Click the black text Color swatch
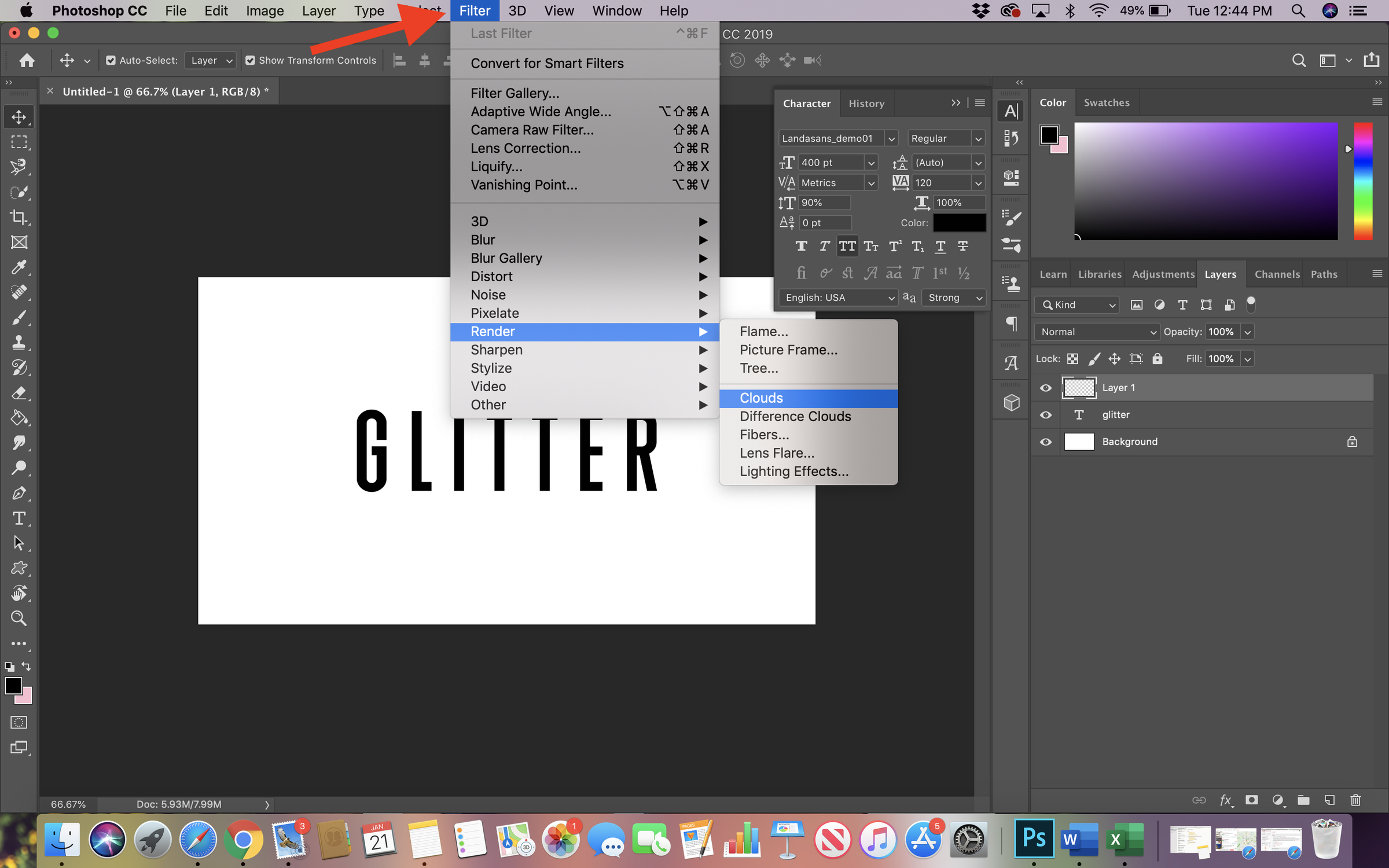1389x868 pixels. (959, 223)
